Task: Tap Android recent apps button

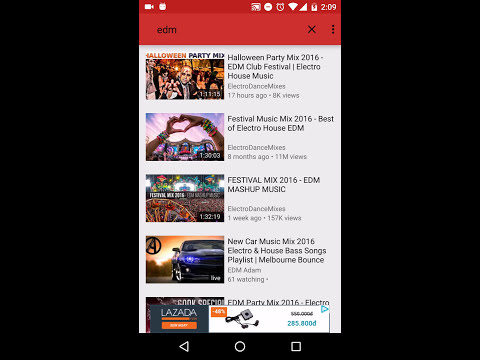Action: 296,347
